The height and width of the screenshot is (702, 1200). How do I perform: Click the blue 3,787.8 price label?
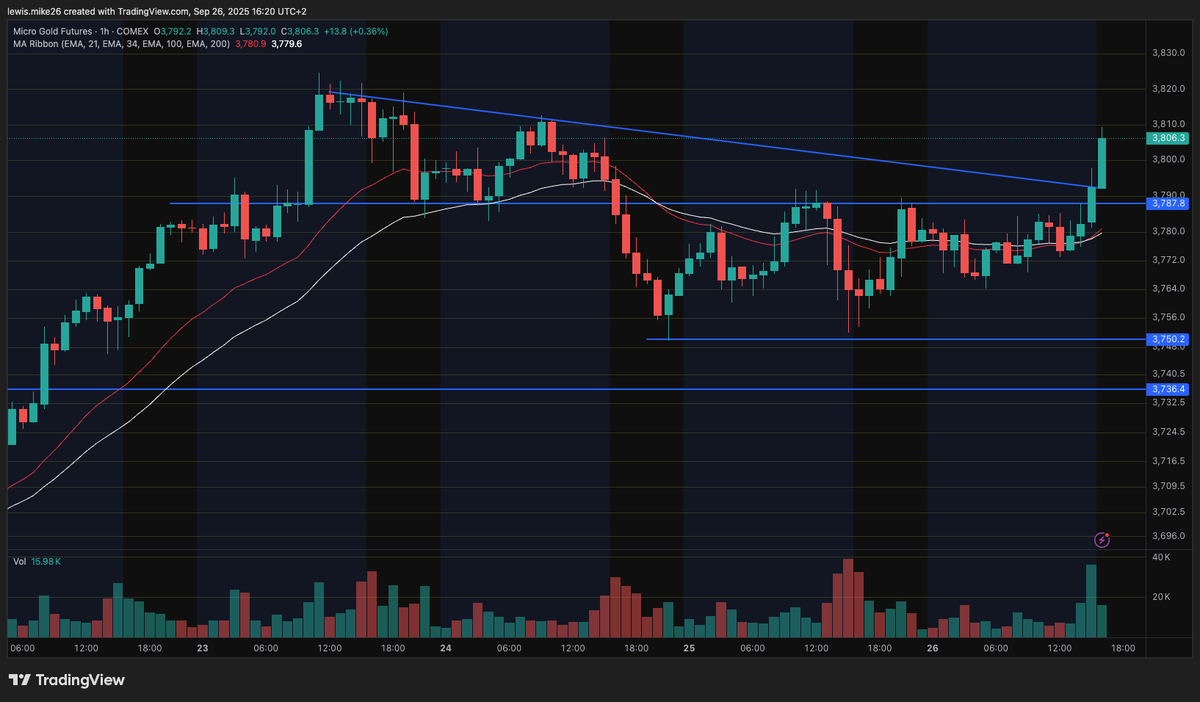tap(1168, 203)
